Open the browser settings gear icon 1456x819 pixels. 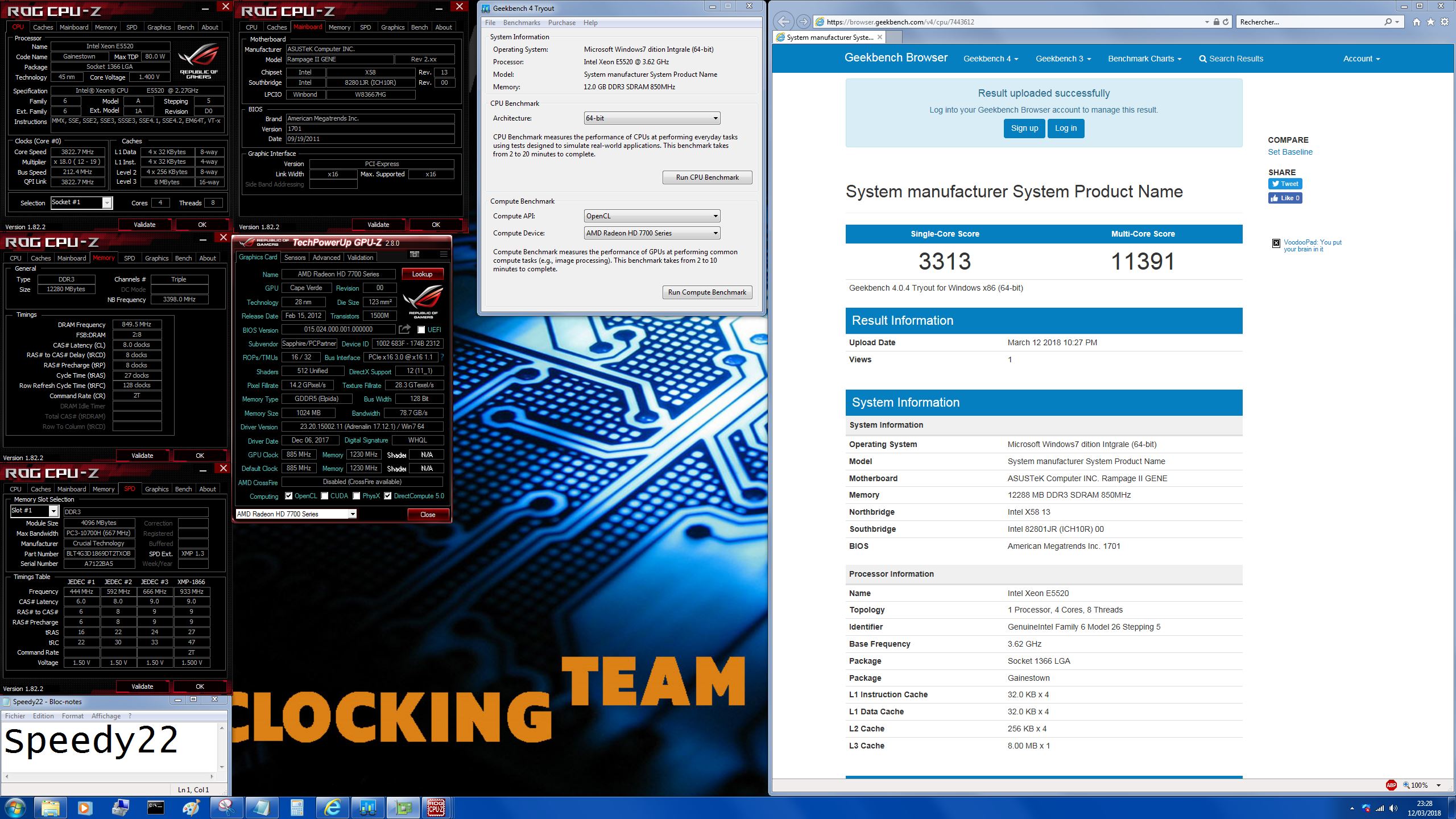[1445, 22]
